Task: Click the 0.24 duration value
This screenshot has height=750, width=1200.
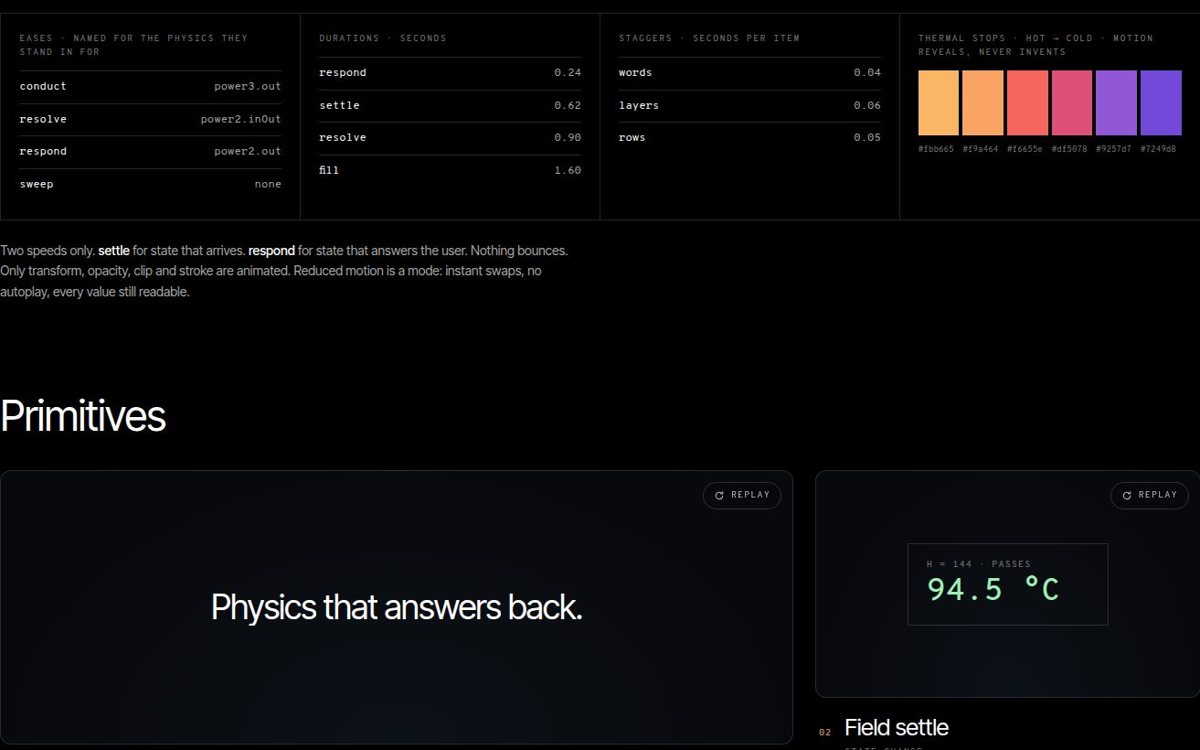Action: pyautogui.click(x=568, y=72)
